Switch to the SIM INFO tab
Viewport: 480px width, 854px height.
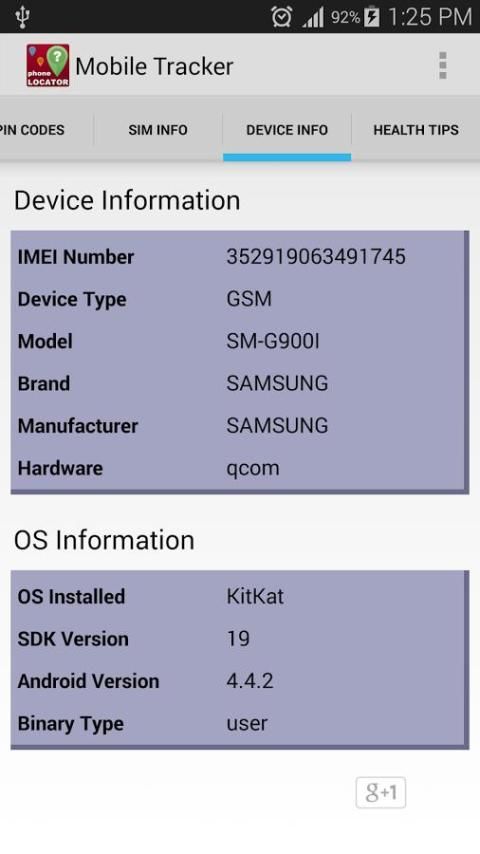click(x=158, y=130)
